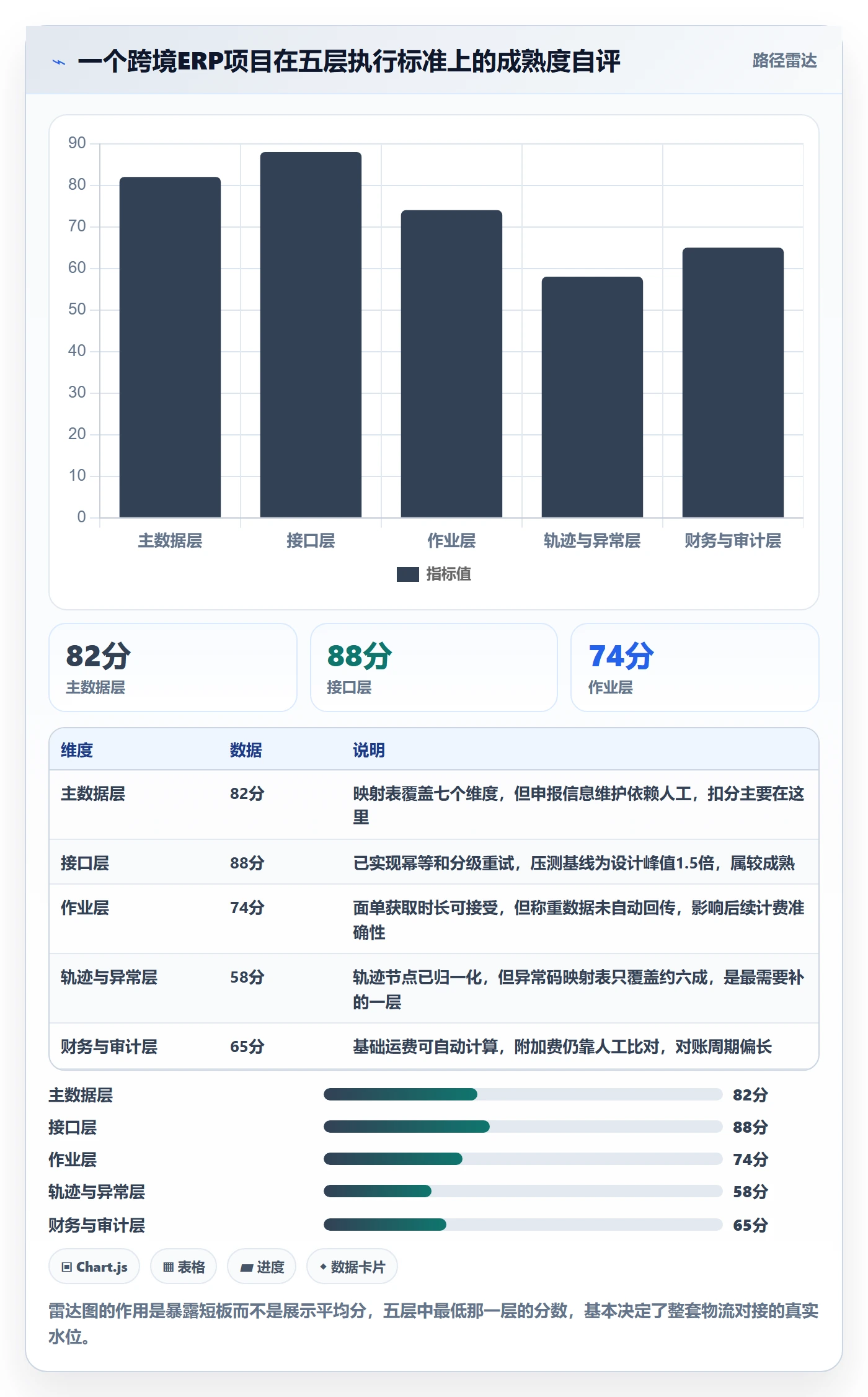Select the 65分 cell in the table
This screenshot has width=868, height=1397.
247,1047
